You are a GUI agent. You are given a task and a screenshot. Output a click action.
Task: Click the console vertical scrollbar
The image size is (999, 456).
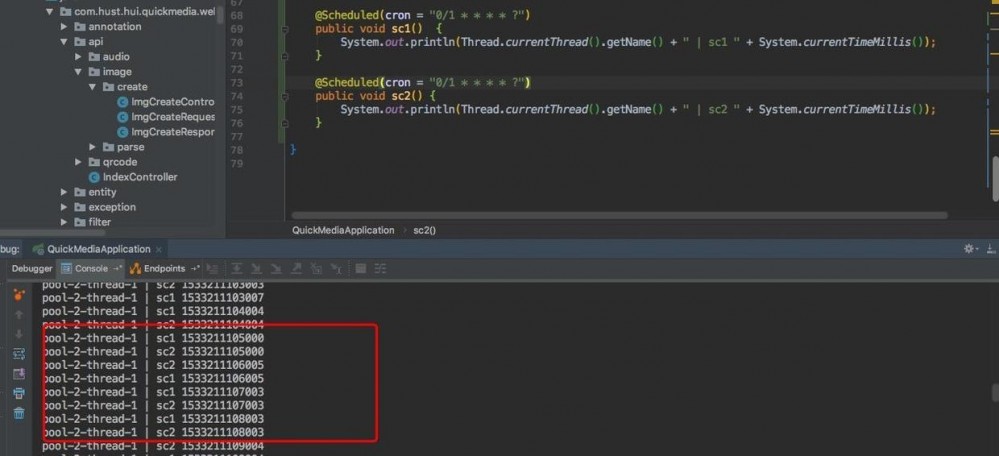[995, 392]
